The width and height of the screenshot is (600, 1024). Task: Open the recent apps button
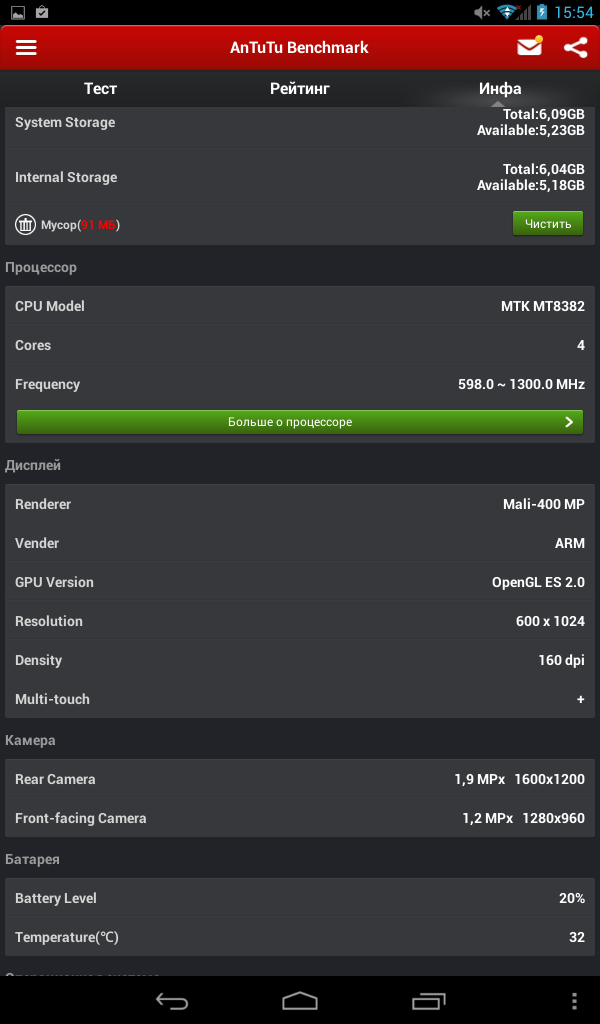point(428,1000)
